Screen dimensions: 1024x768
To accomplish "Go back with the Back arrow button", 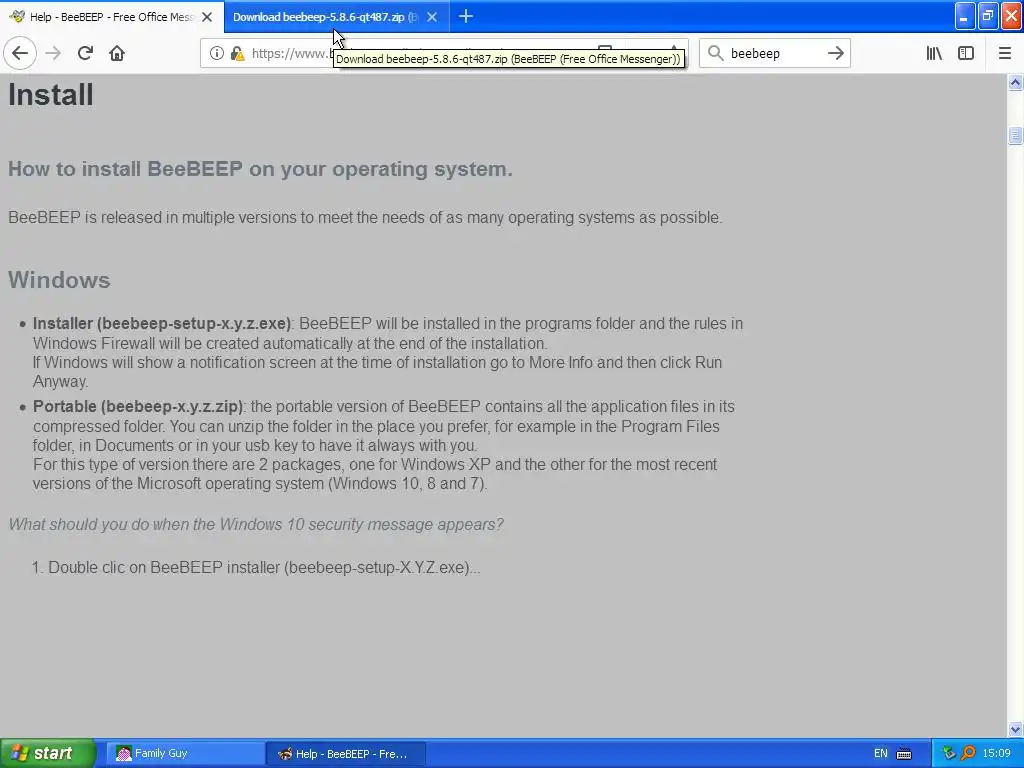I will (x=20, y=53).
